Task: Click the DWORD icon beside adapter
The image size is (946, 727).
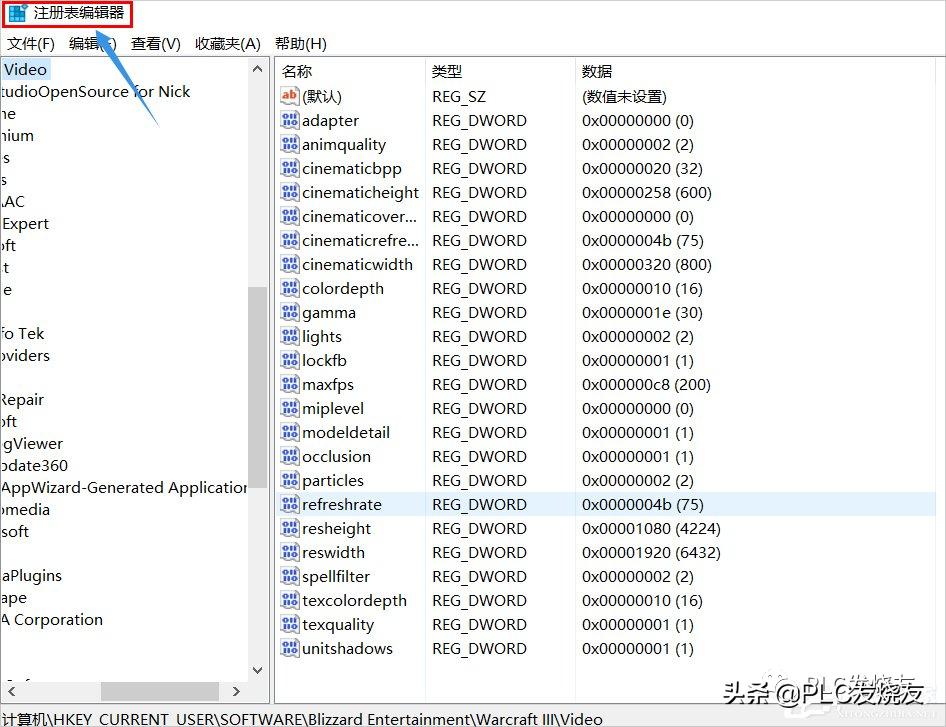Action: click(290, 120)
